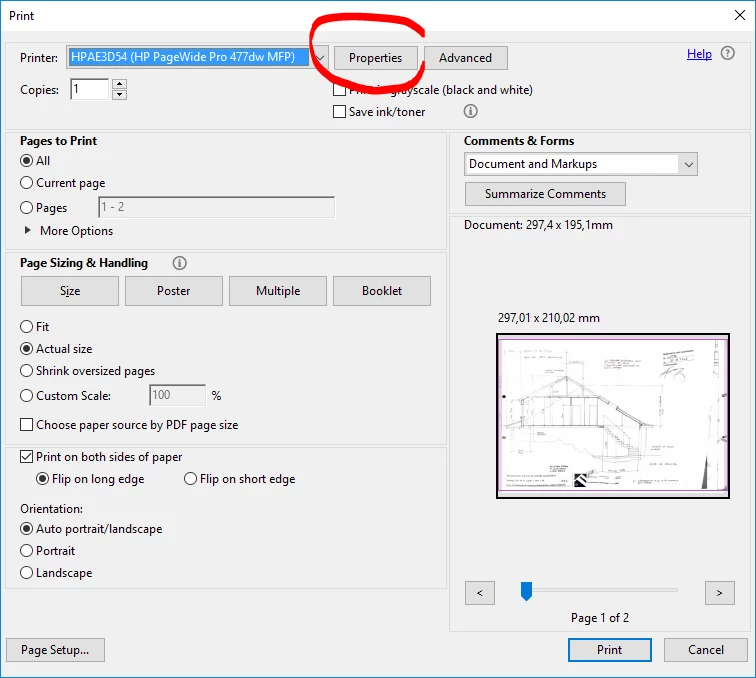Choose Shrink oversized pages
This screenshot has width=756, height=678.
coord(27,370)
